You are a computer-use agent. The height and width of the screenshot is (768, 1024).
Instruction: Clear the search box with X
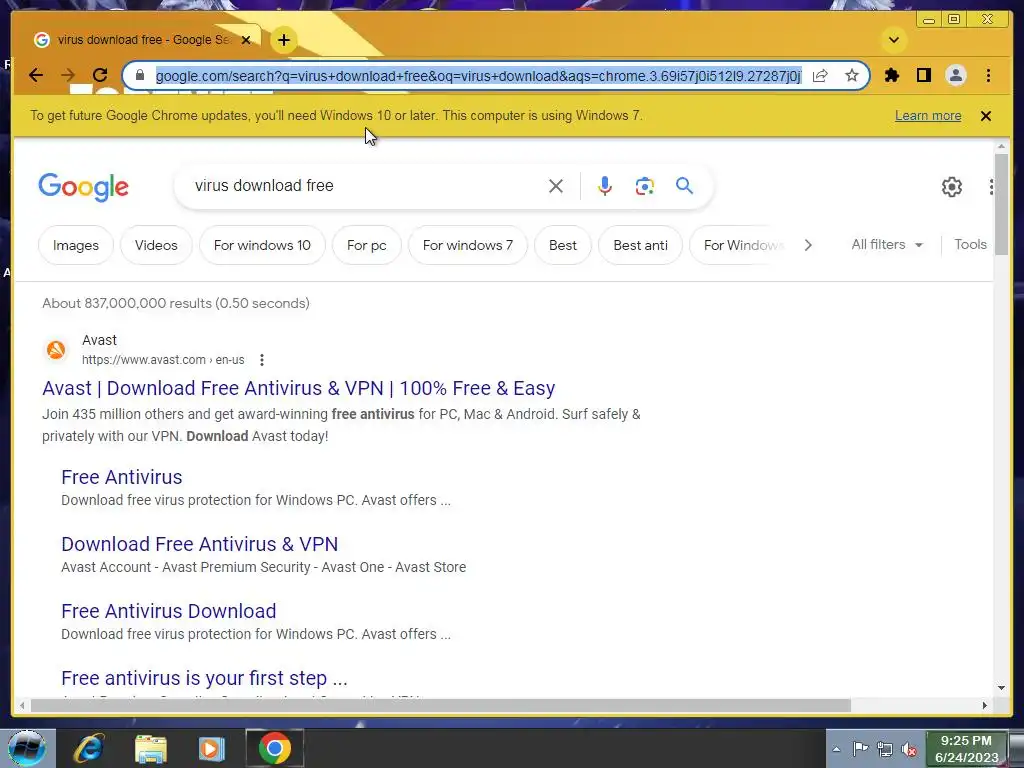coord(556,186)
